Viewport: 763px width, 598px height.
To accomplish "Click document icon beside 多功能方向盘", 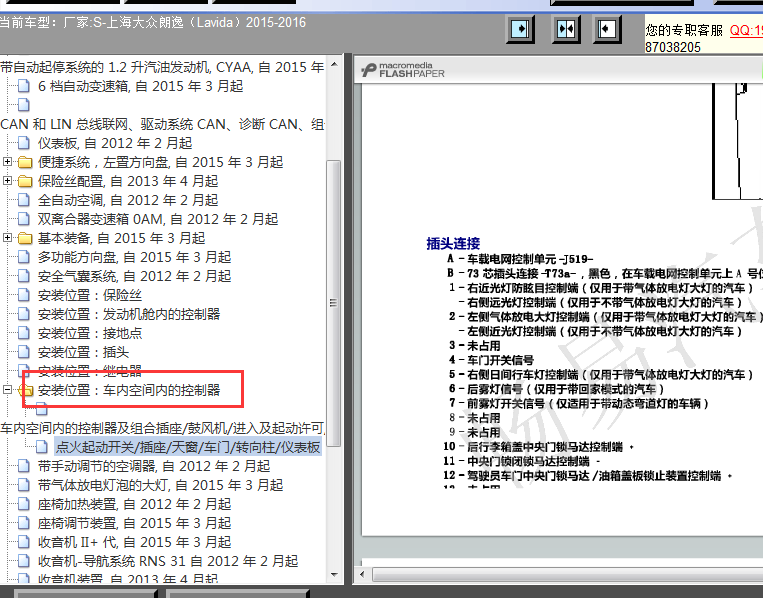I will [24, 257].
